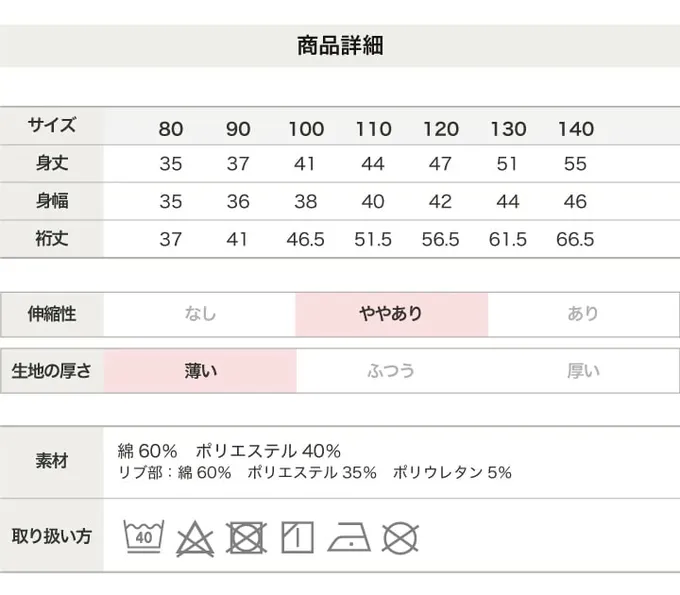Select the あり stretch option
The image size is (680, 595).
583,314
